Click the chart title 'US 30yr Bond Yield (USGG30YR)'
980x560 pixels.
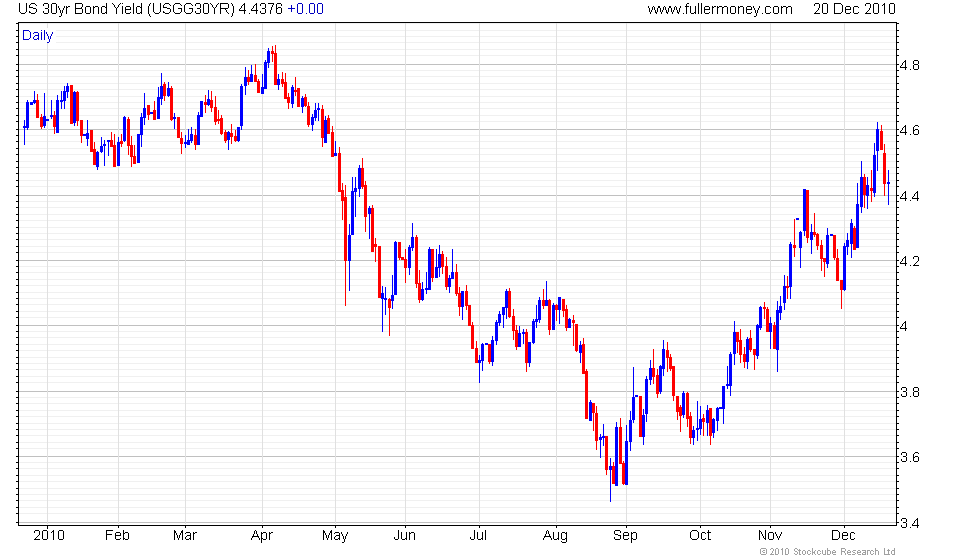[126, 9]
